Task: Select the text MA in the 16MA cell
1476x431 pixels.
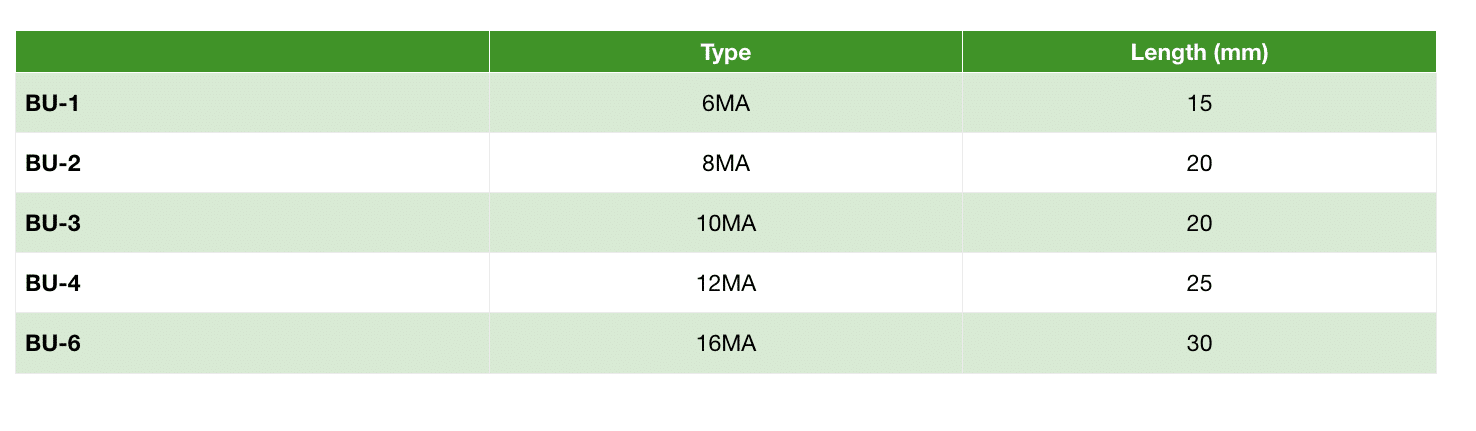Action: pos(738,343)
